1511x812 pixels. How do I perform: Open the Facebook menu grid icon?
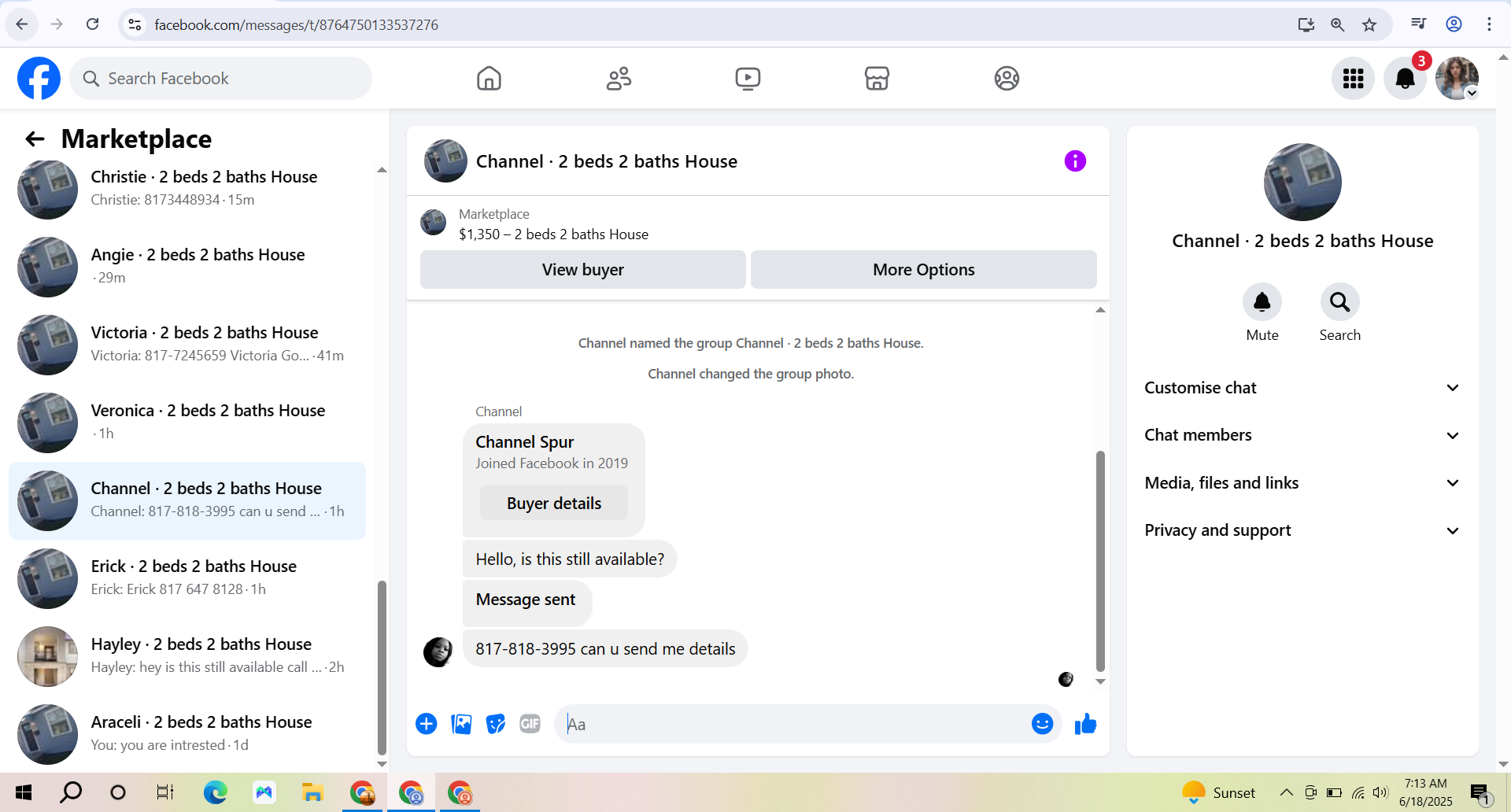coord(1353,79)
